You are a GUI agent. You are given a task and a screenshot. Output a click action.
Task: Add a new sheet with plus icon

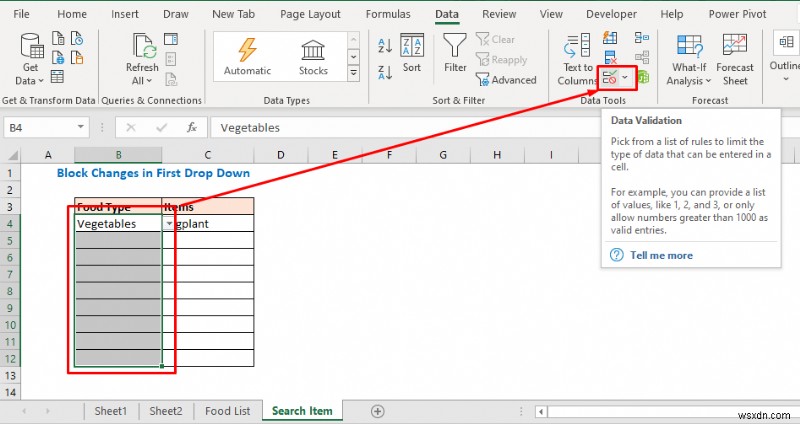click(378, 411)
